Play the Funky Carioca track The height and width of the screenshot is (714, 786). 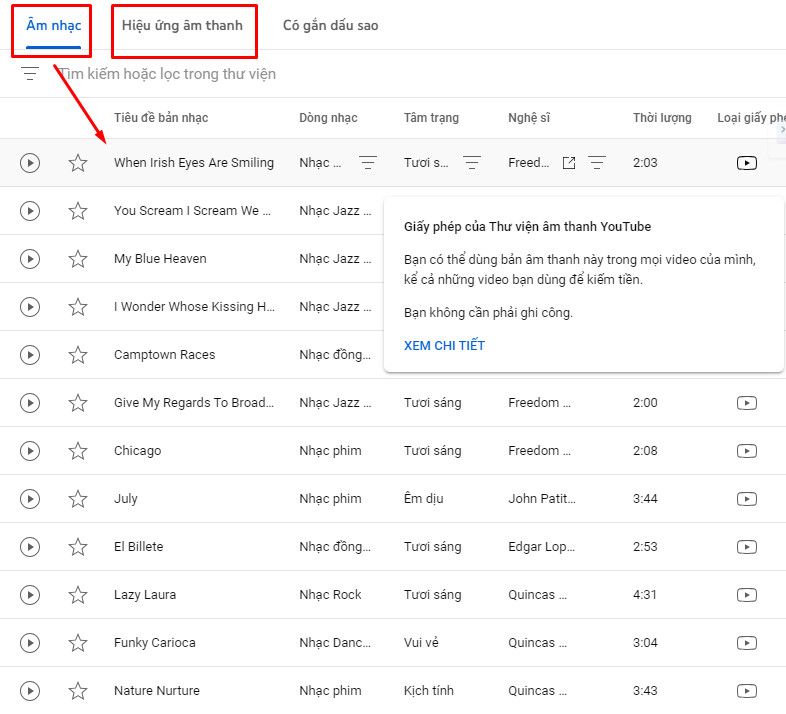(30, 643)
